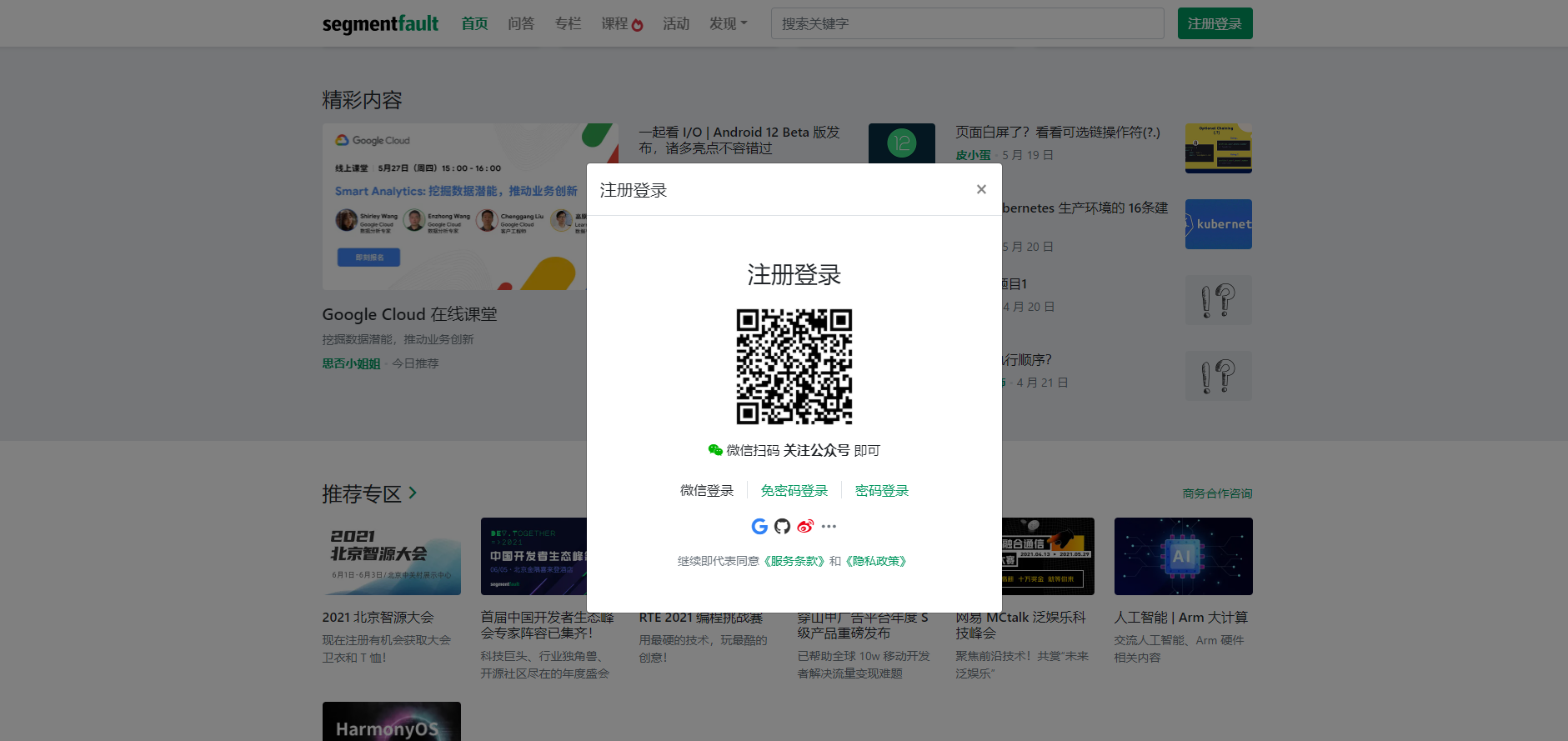1568x741 pixels.
Task: Open 首届中国开发者生态峰会 title link
Action: click(x=547, y=625)
